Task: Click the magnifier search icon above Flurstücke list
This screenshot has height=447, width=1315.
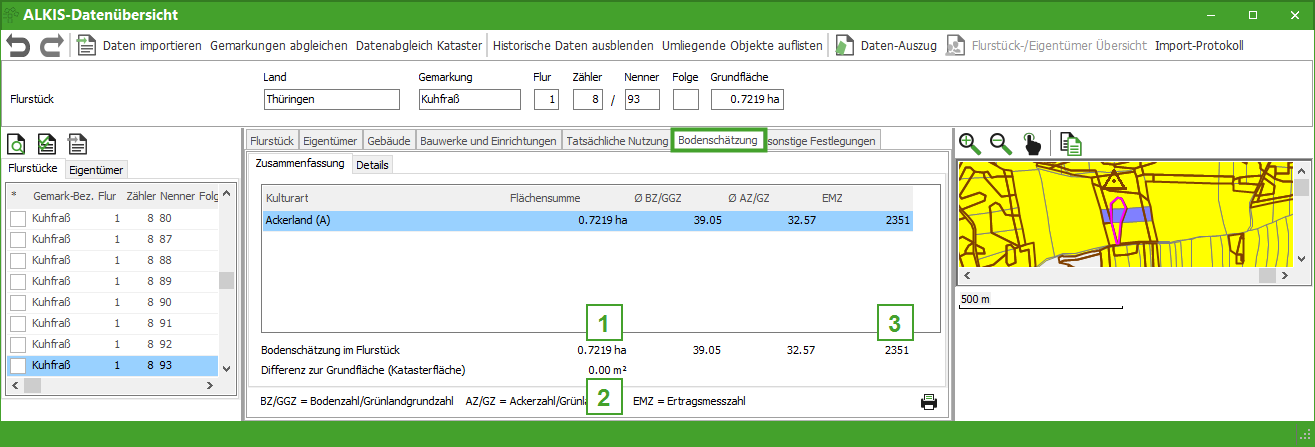Action: point(17,144)
